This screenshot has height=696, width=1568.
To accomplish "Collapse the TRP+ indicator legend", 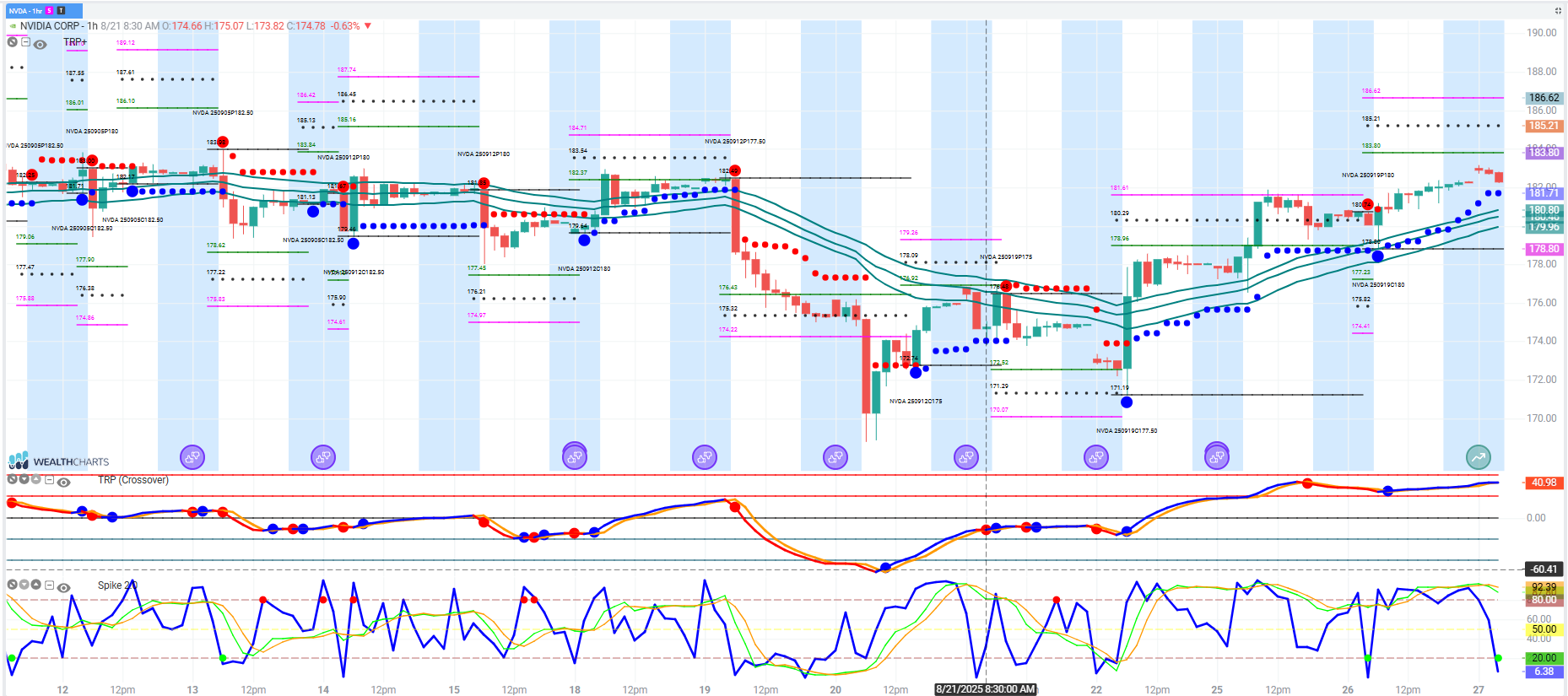I will click(x=26, y=42).
